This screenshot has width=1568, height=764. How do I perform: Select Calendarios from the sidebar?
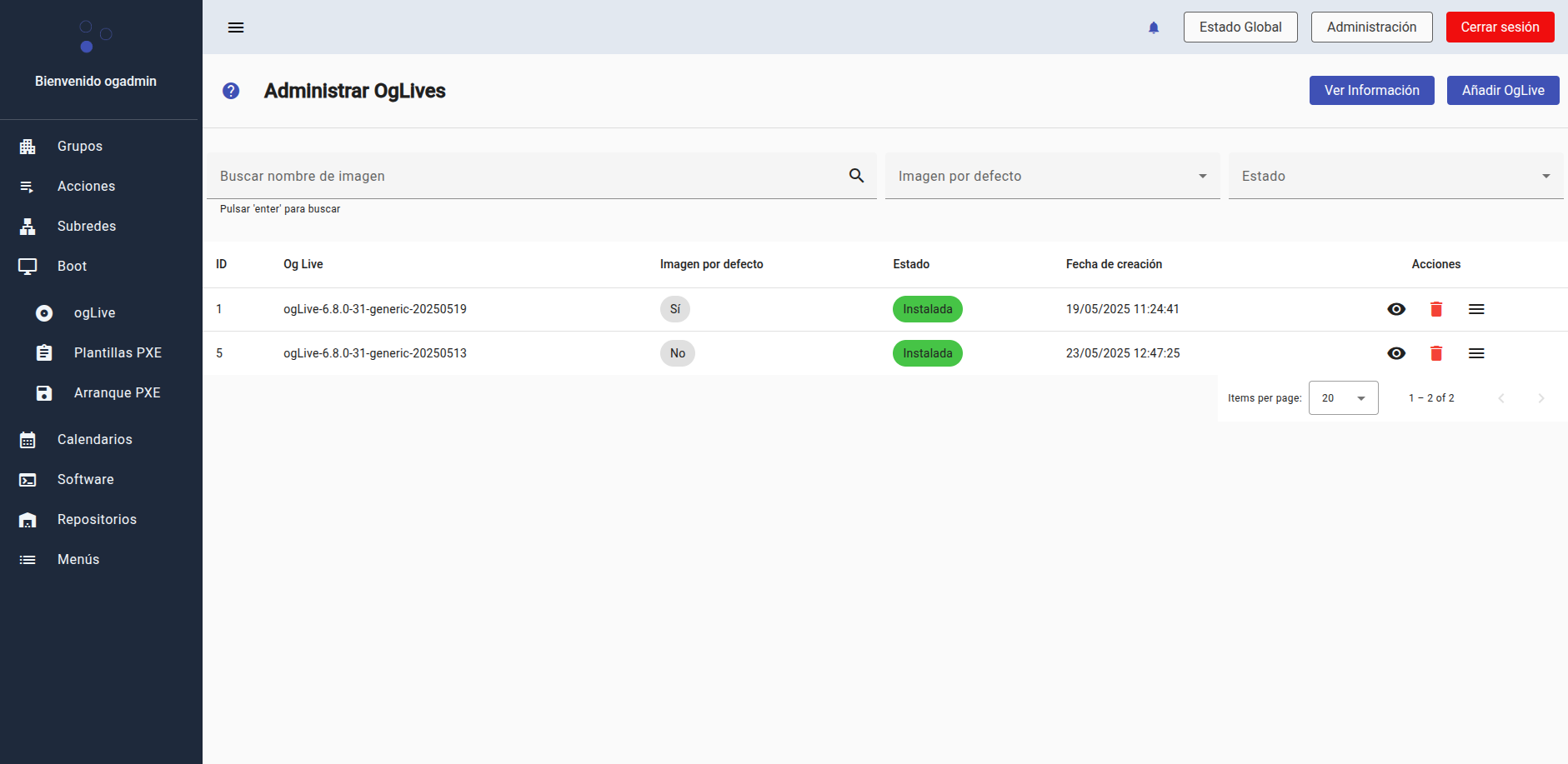94,439
